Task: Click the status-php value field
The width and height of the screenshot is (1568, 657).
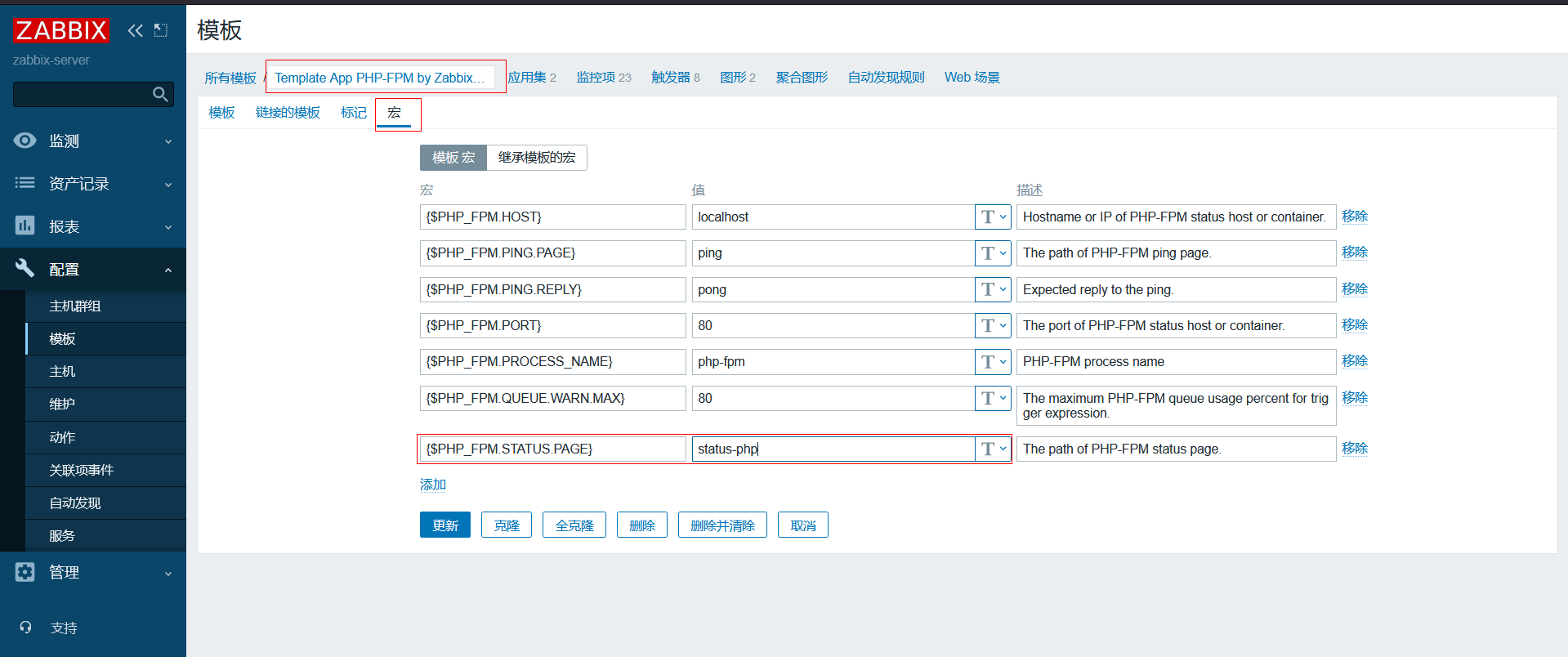Action: coord(833,449)
